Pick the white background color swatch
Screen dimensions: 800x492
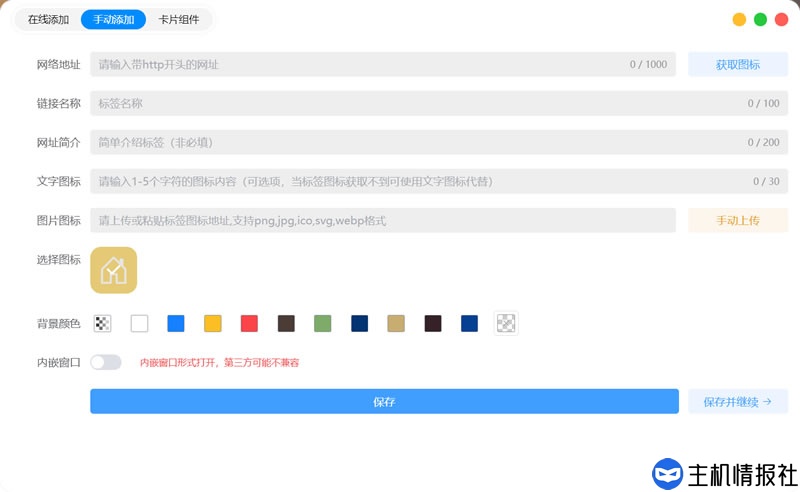pyautogui.click(x=139, y=323)
